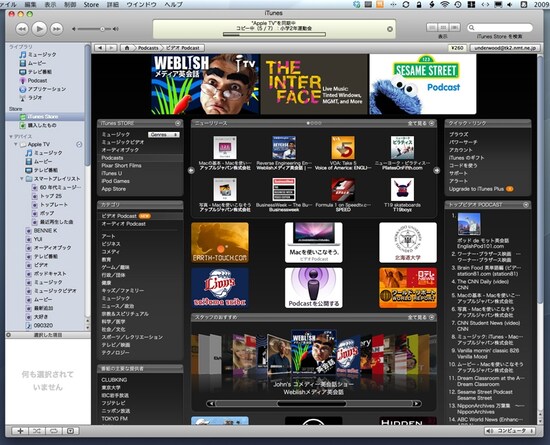Click 全て見る in スタッフのおすすめ

(x=421, y=317)
